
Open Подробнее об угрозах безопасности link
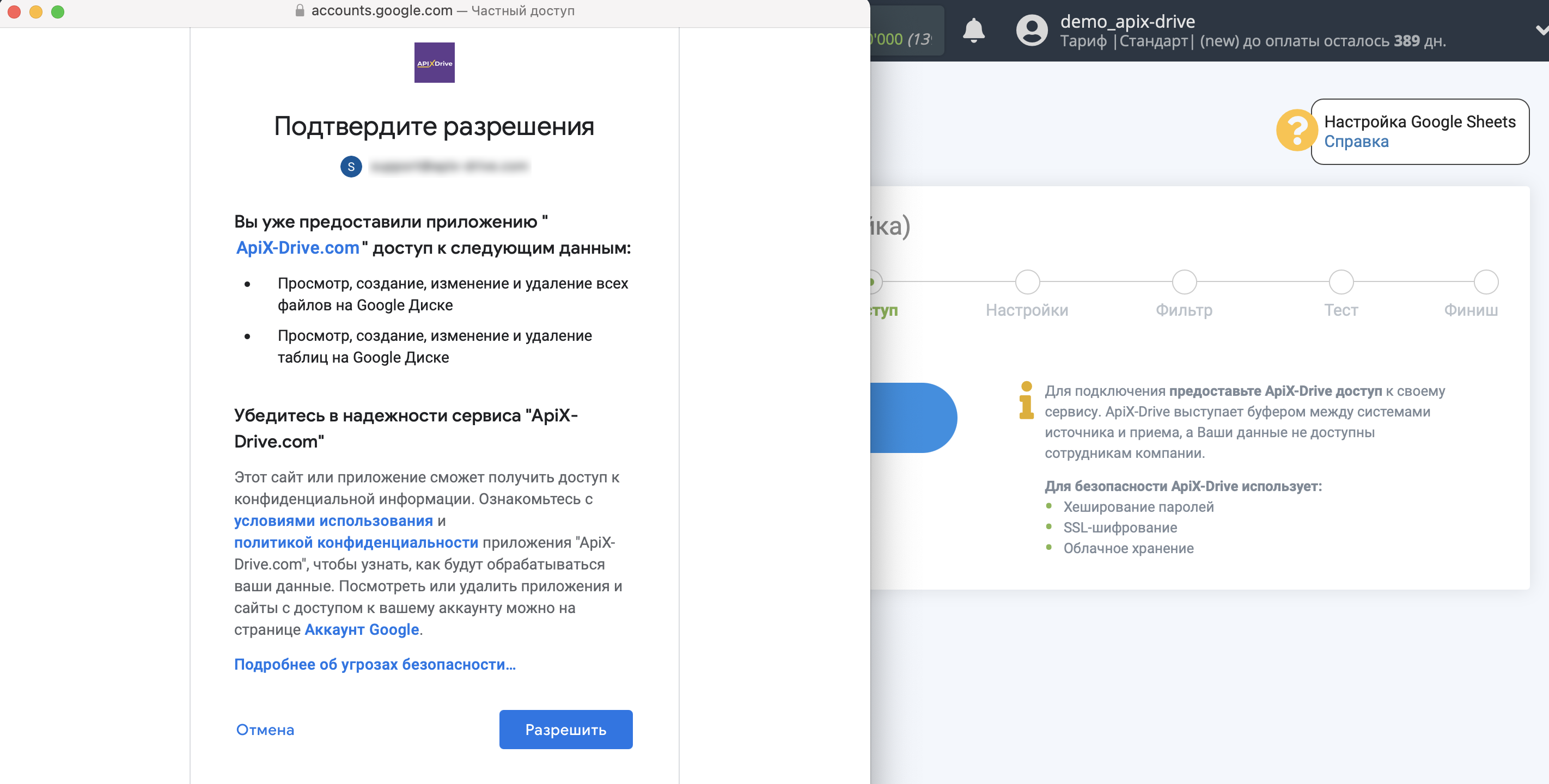coord(375,664)
